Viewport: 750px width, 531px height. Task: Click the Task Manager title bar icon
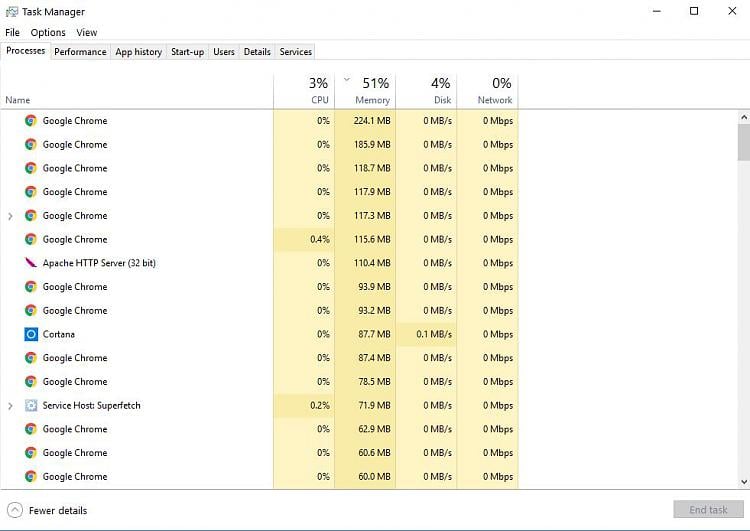pos(11,11)
